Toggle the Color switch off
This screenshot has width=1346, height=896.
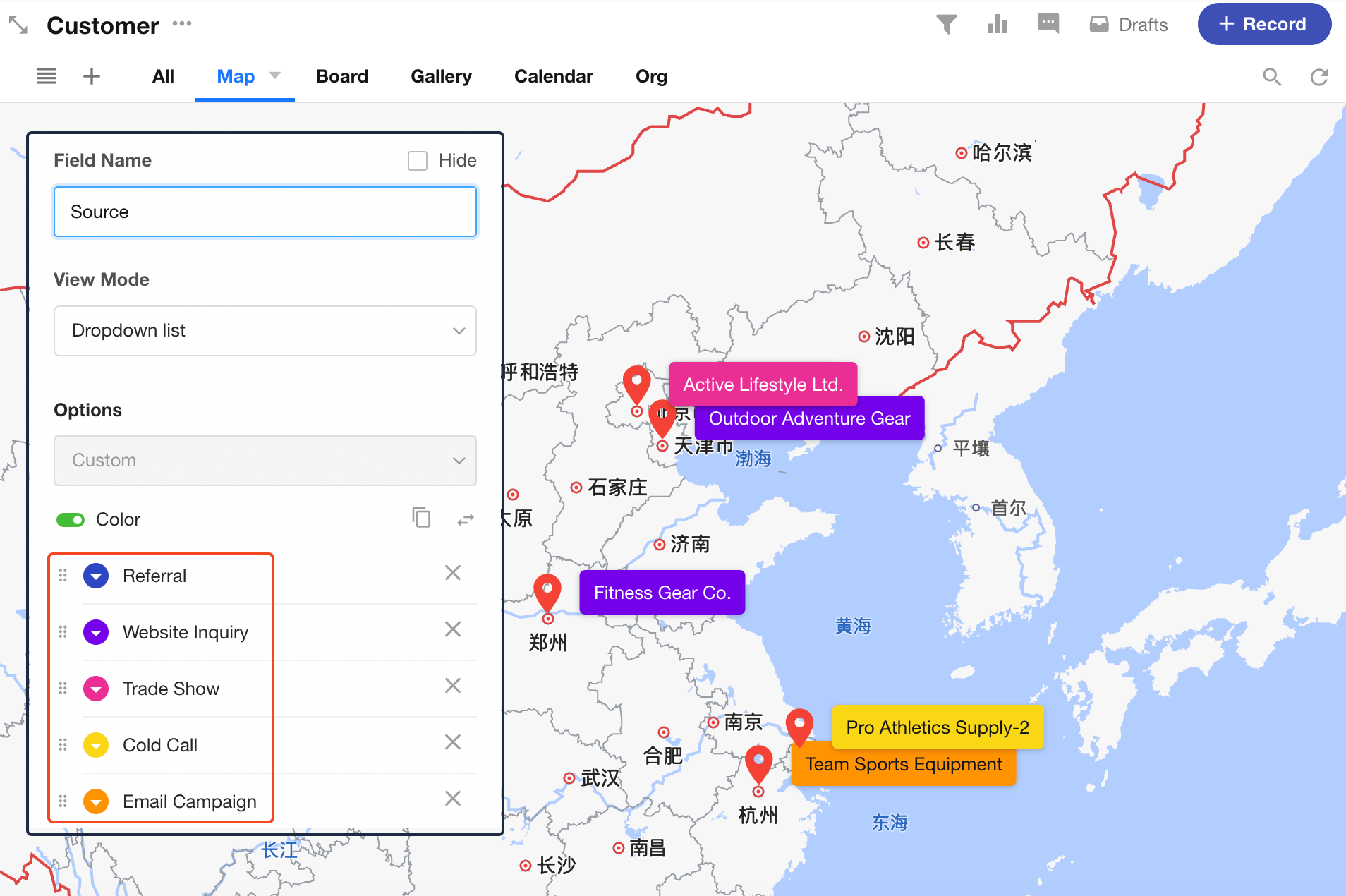(x=71, y=520)
